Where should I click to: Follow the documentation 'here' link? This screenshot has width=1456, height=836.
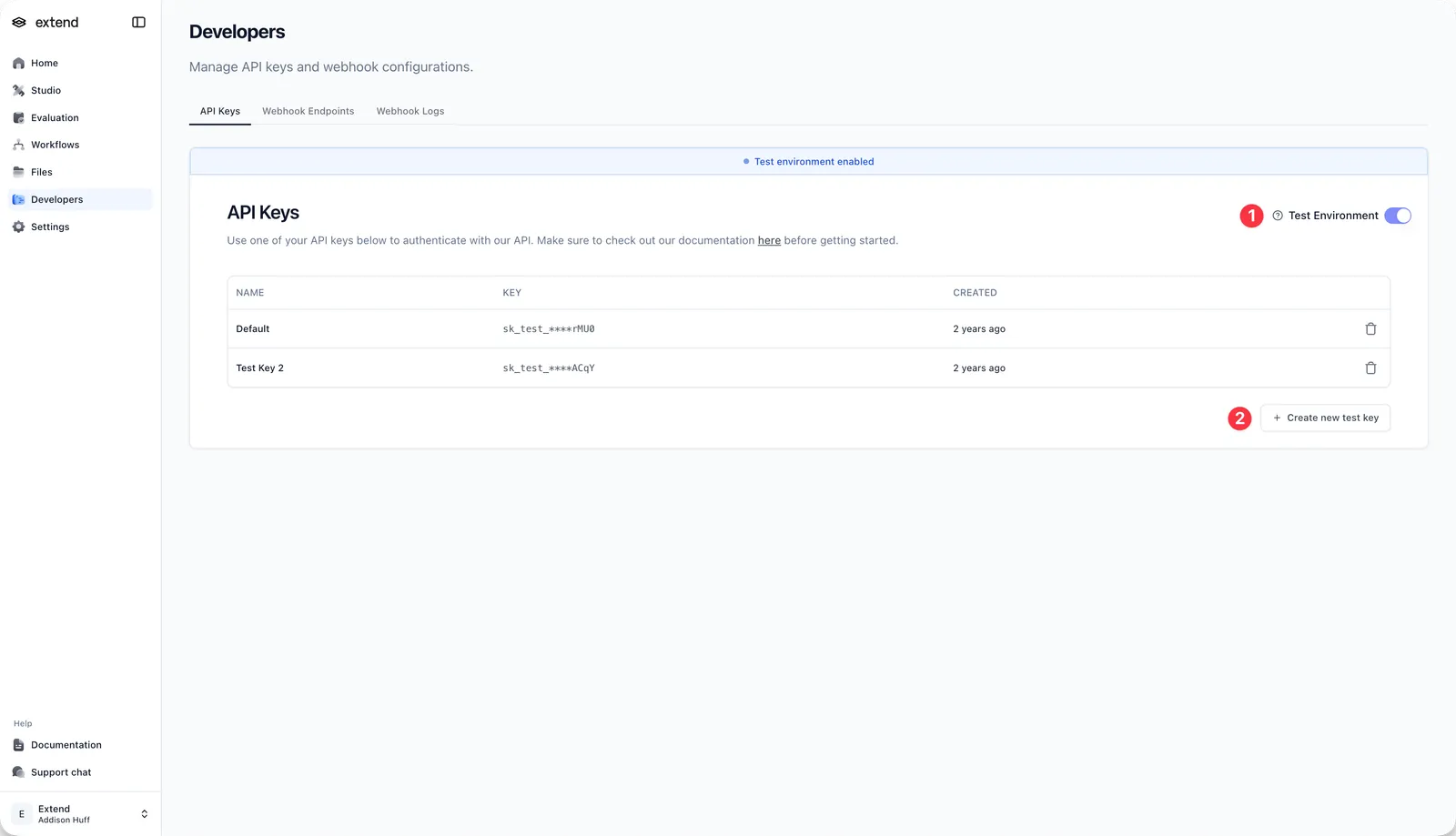click(769, 241)
